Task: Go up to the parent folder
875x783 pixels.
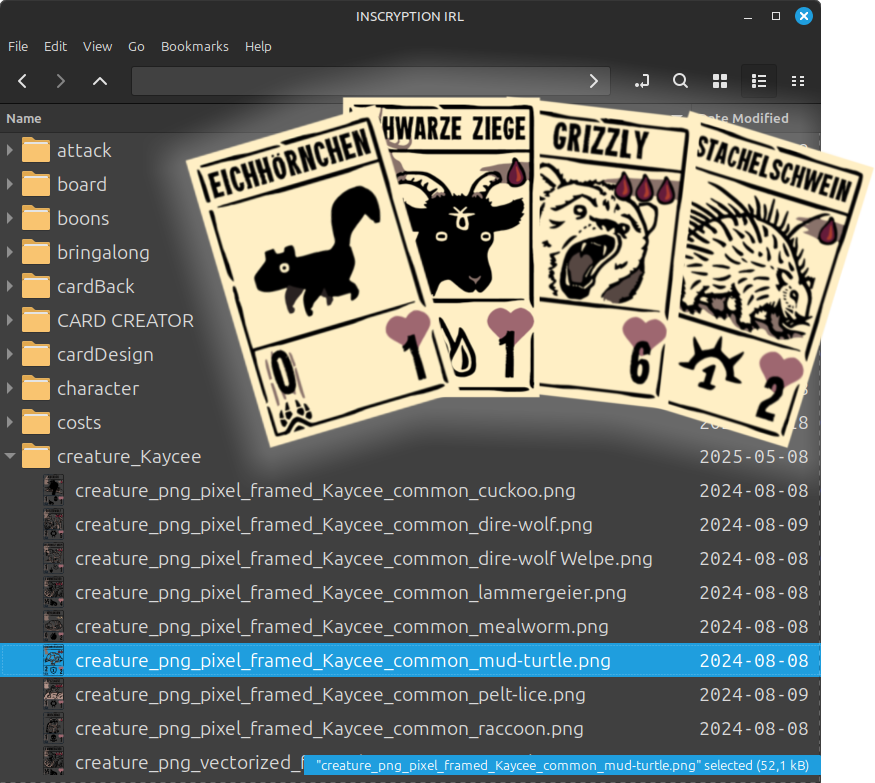Action: [99, 81]
